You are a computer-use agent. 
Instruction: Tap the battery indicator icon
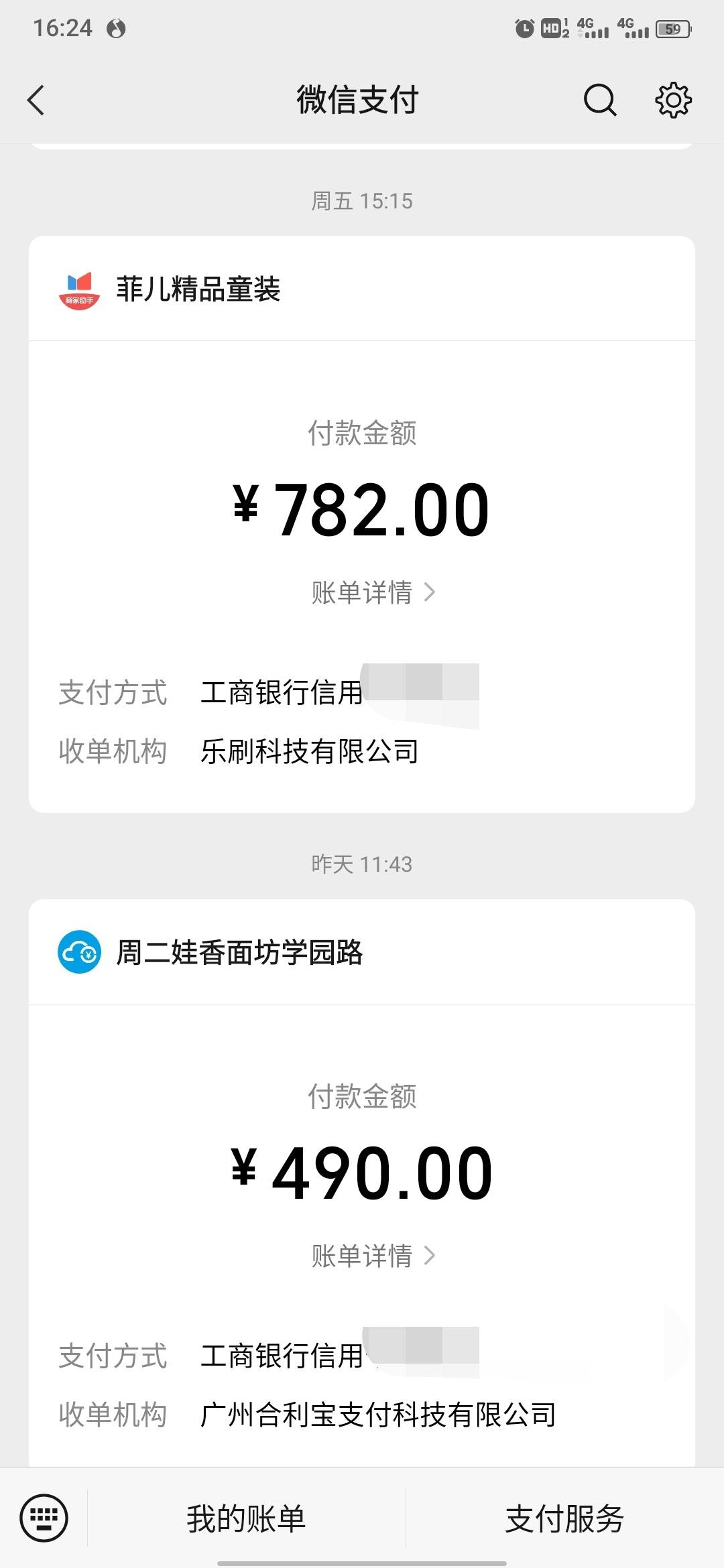[x=674, y=29]
